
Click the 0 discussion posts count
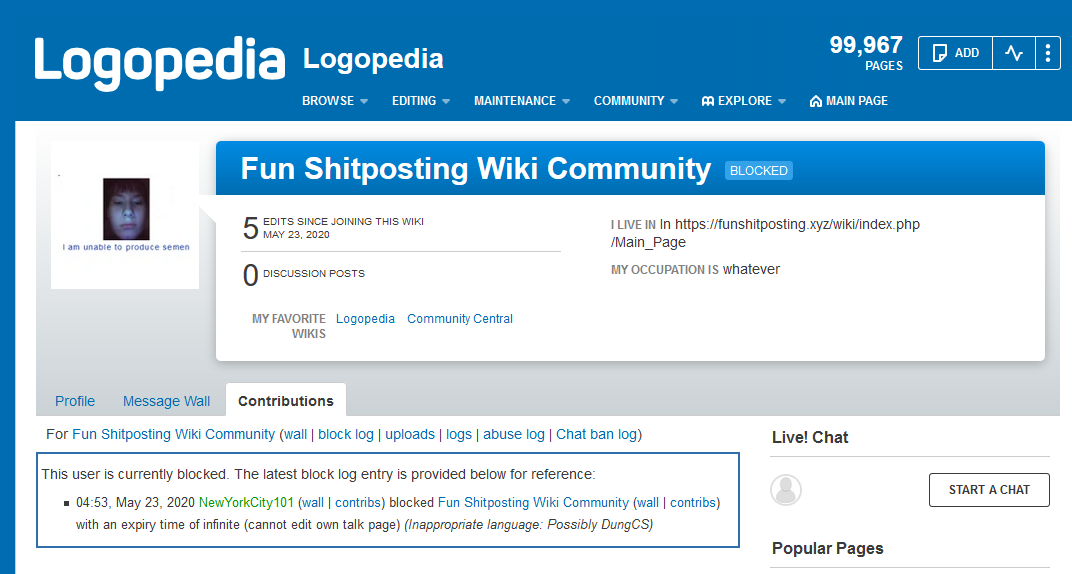tap(250, 275)
